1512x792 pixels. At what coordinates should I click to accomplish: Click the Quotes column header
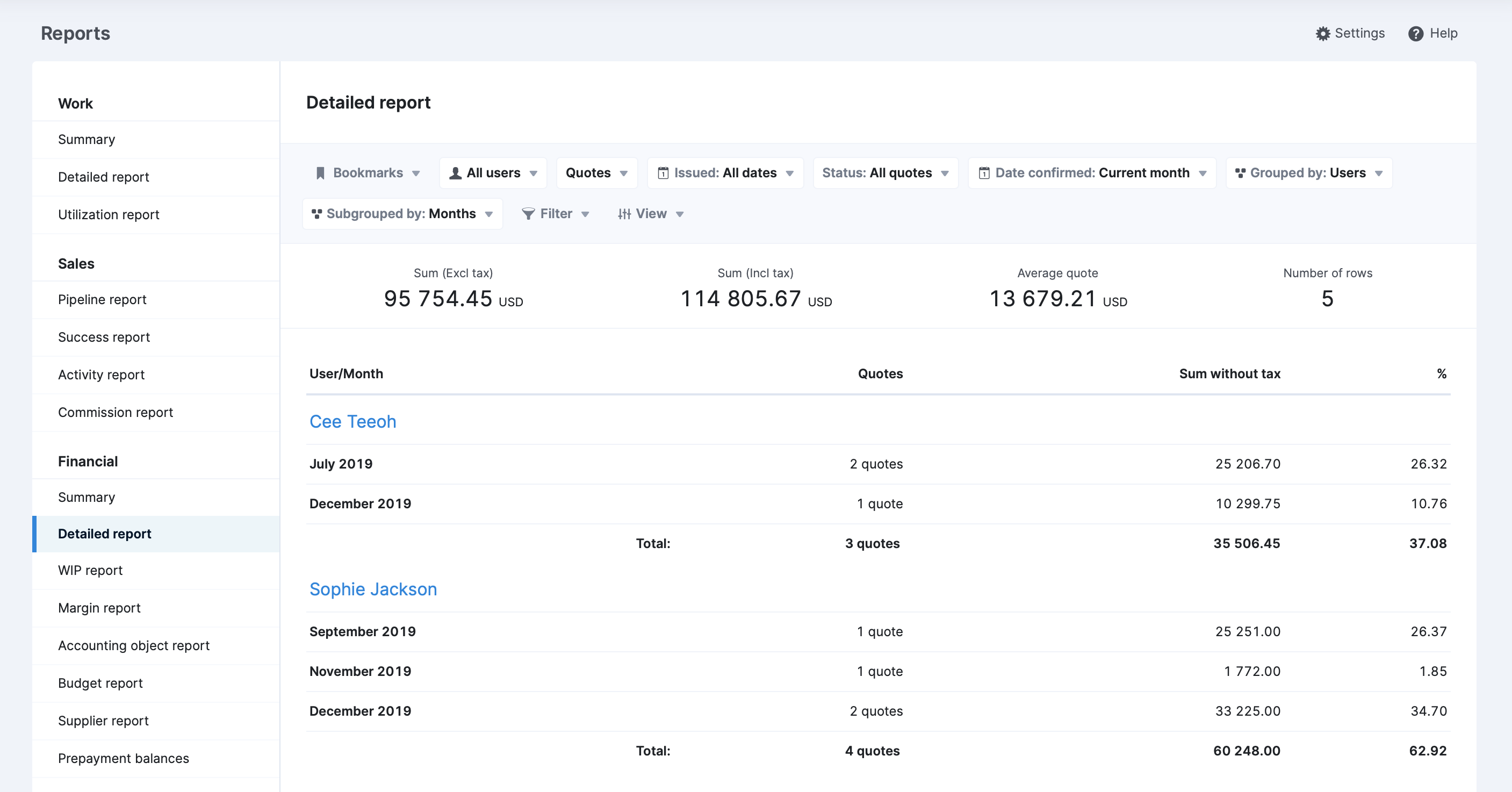pos(881,374)
